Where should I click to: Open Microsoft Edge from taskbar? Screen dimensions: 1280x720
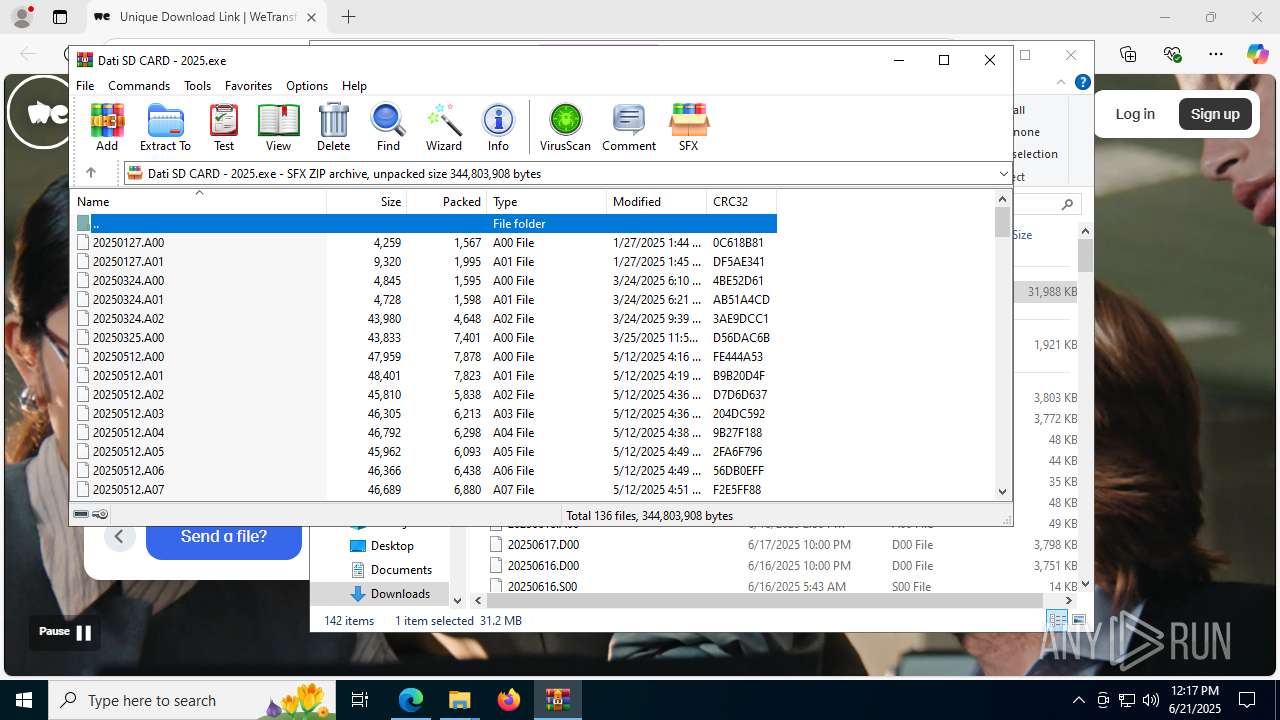click(x=411, y=700)
